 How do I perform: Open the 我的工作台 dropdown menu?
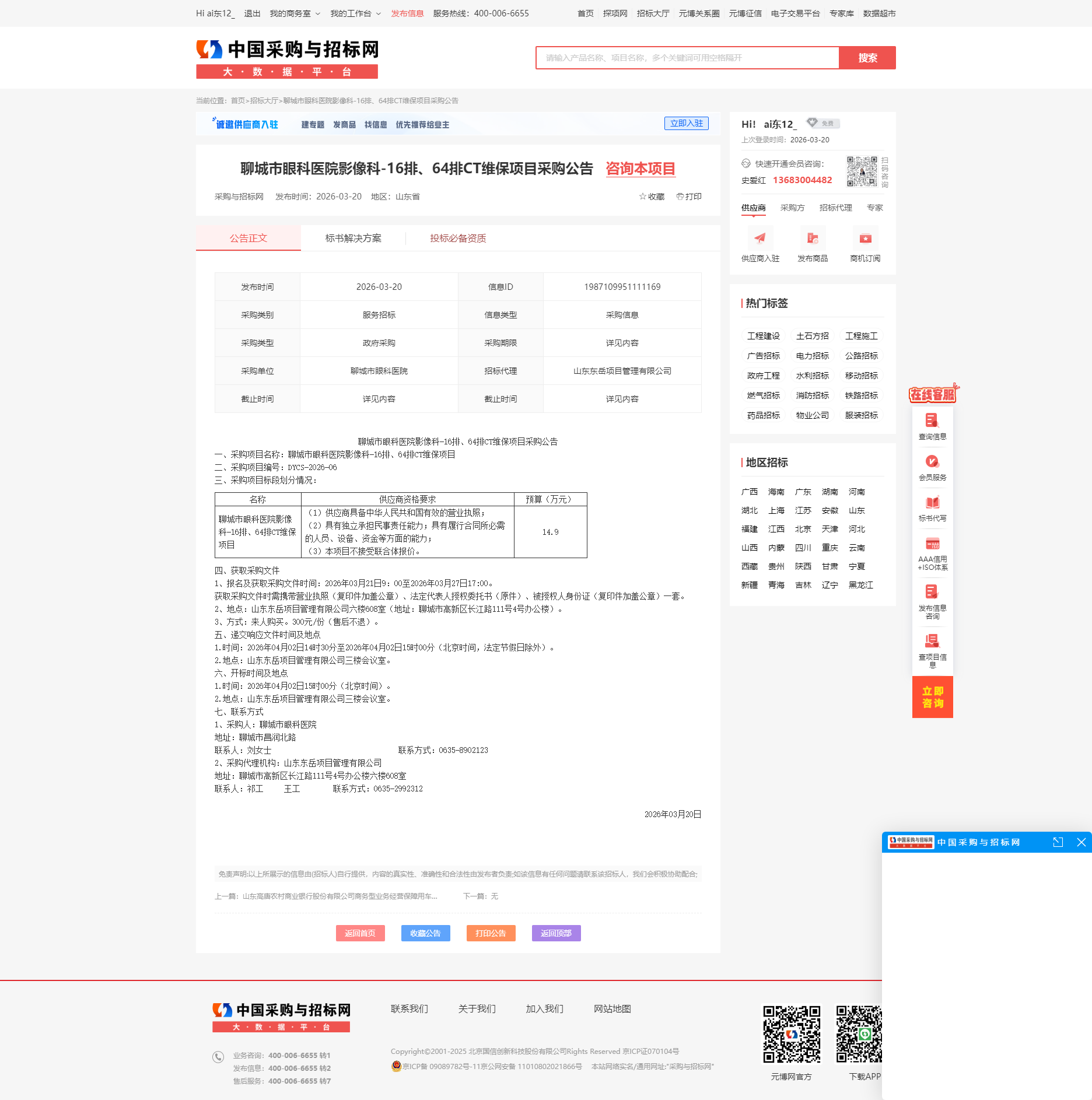355,13
